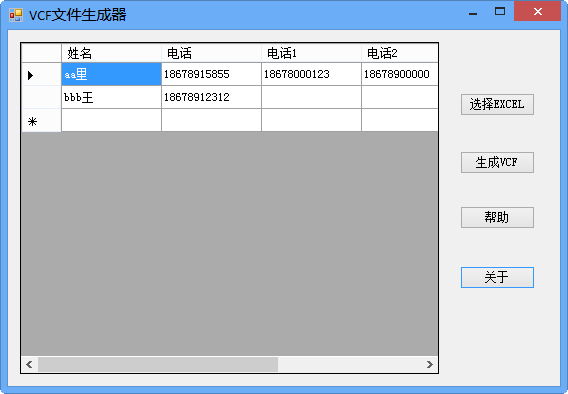Click the 关于 about button
Image resolution: width=568 pixels, height=394 pixels.
[x=497, y=277]
